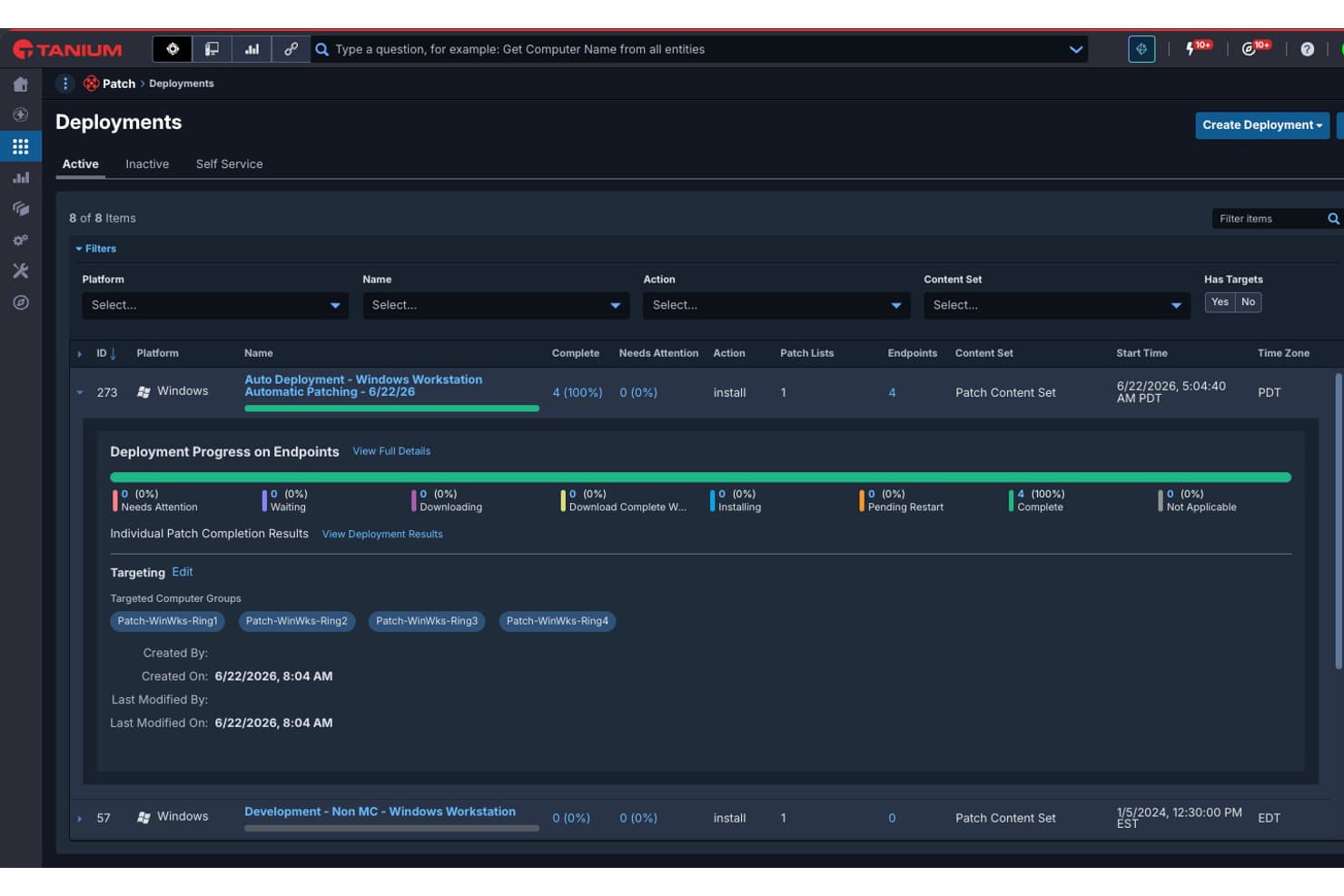Viewport: 1344px width, 896px height.
Task: Click Create Deployment button
Action: click(x=1262, y=125)
